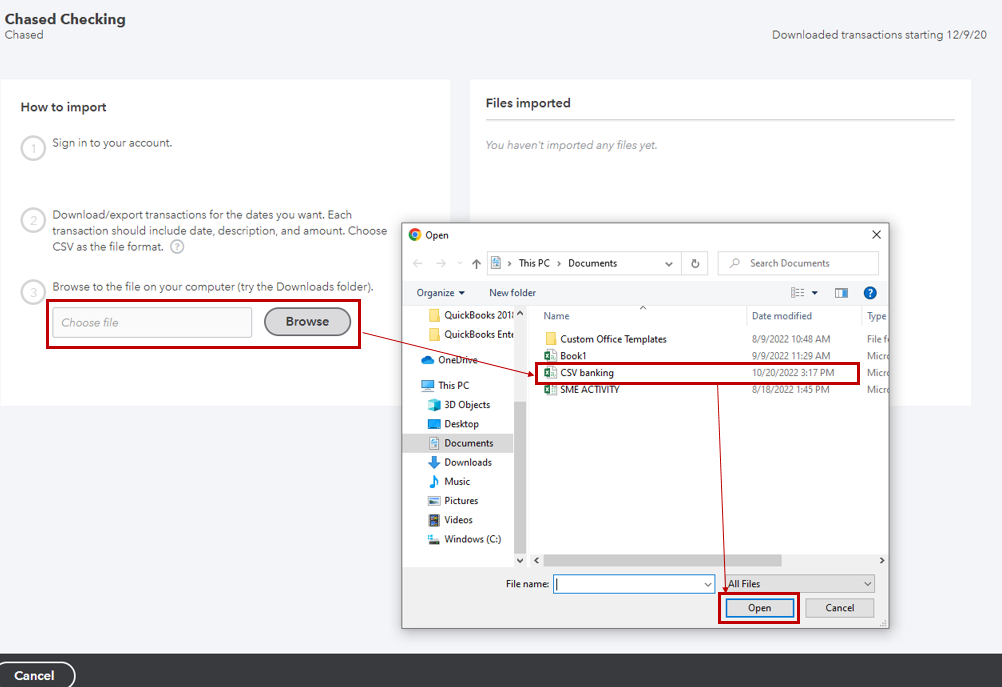Close the Open dialog with the X
The width and height of the screenshot is (1002, 687).
click(876, 235)
